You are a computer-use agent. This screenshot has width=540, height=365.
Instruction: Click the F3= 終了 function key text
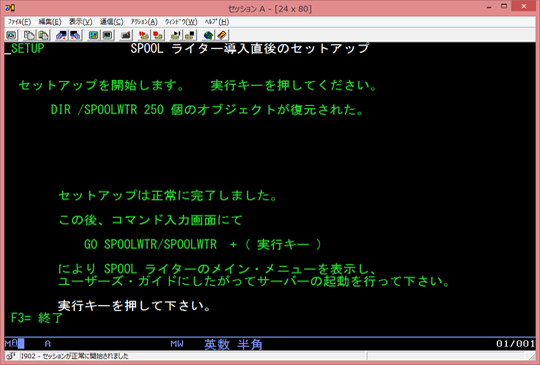click(37, 318)
